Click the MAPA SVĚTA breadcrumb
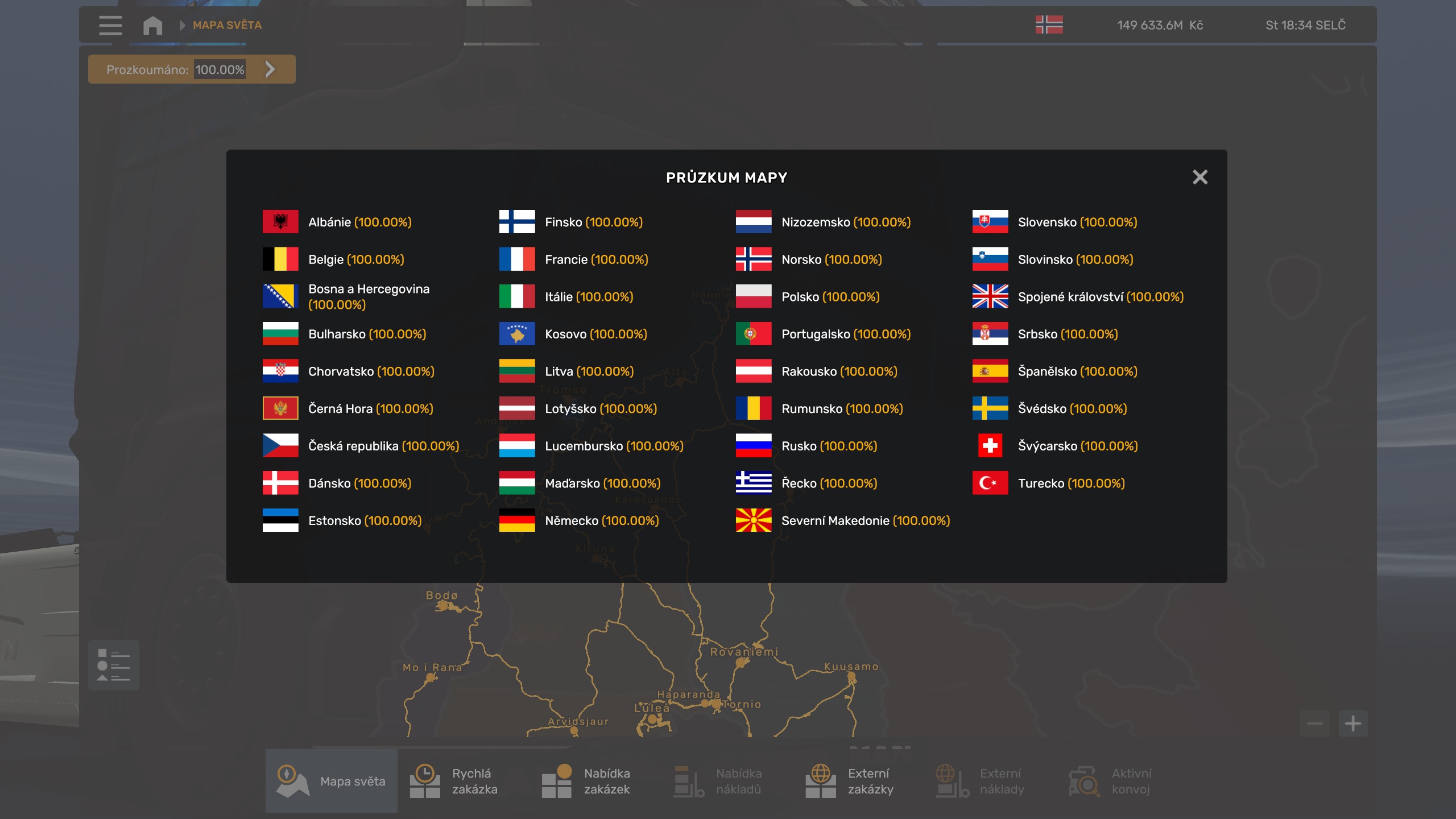The image size is (1456, 819). click(x=227, y=25)
